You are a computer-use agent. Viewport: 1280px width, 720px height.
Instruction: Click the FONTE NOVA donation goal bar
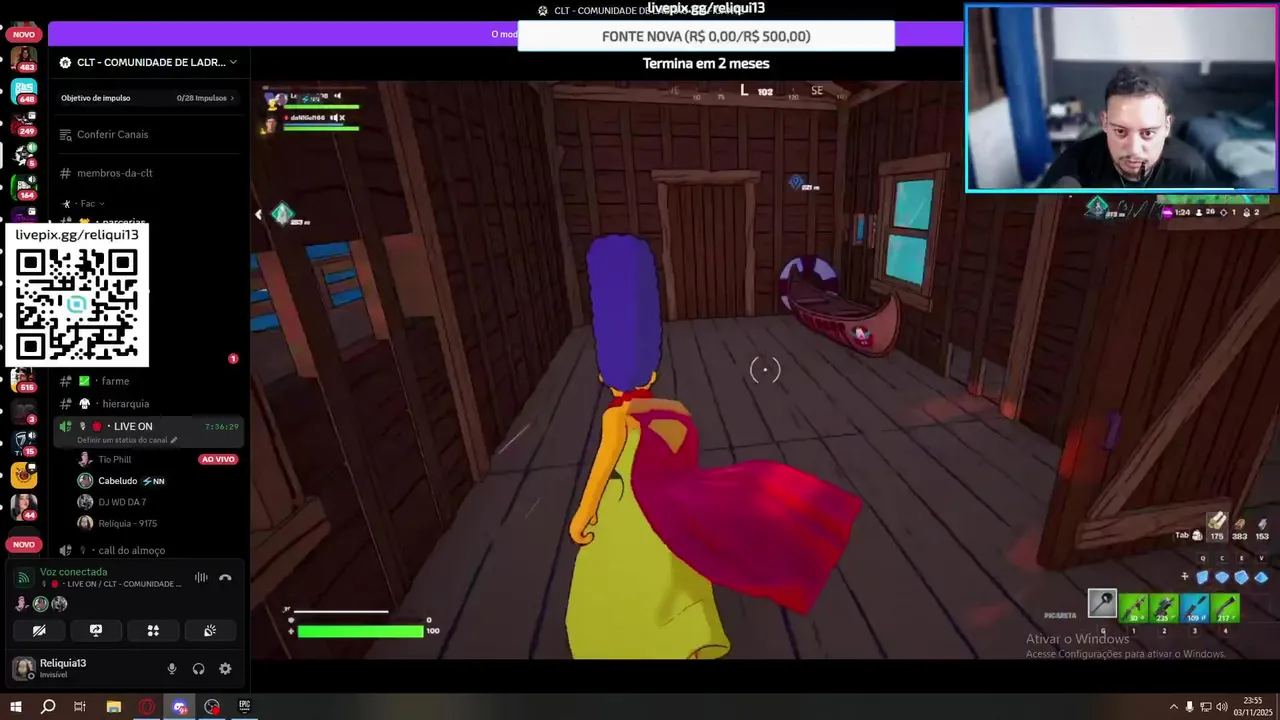[x=706, y=36]
